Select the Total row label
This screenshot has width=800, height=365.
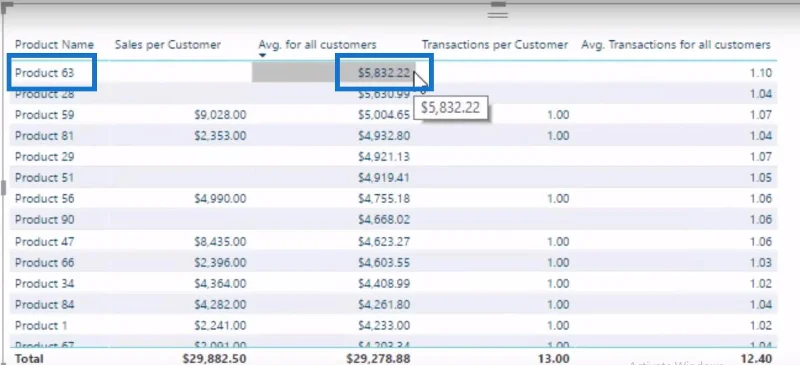[x=29, y=358]
